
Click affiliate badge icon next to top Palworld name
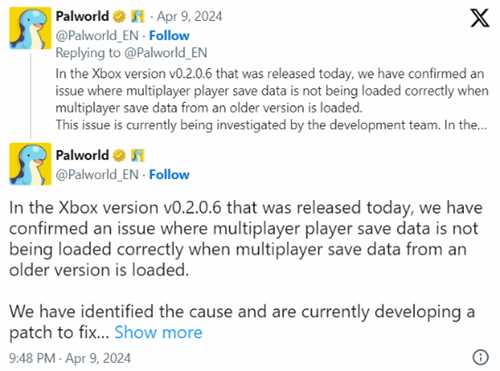tap(137, 16)
